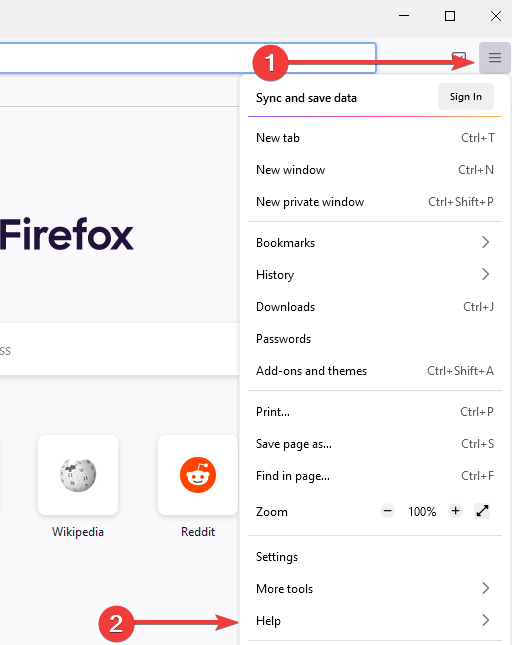Open Downloads from the menu

[375, 307]
